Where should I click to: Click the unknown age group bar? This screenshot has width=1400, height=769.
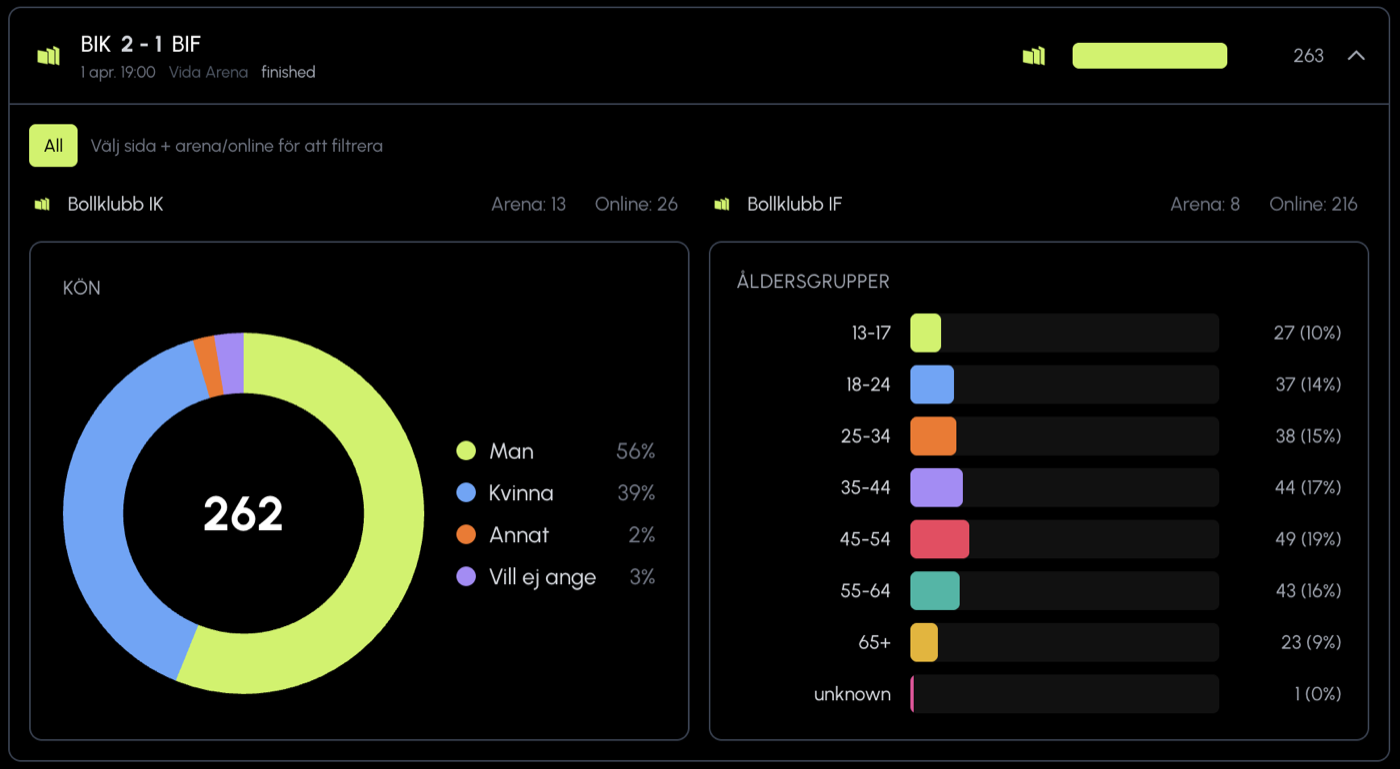tap(1064, 694)
